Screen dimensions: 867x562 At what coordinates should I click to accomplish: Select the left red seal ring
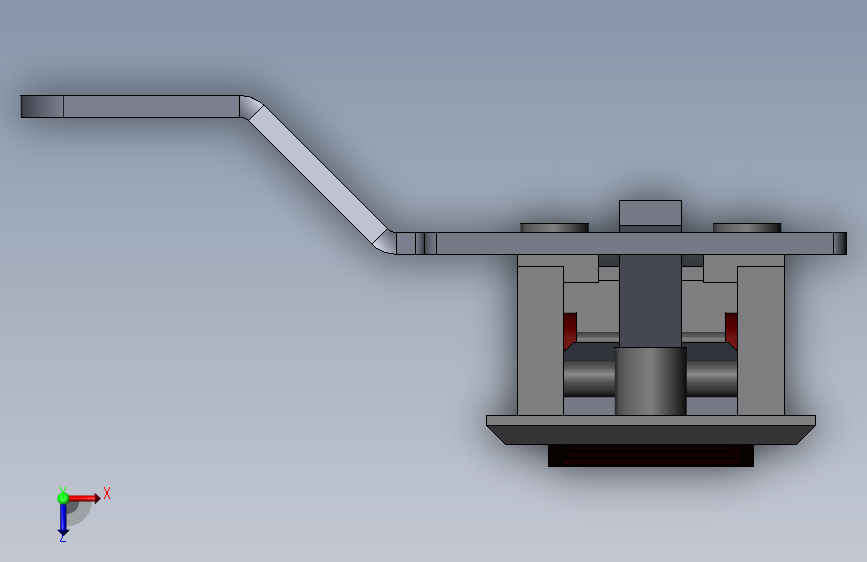(x=570, y=331)
